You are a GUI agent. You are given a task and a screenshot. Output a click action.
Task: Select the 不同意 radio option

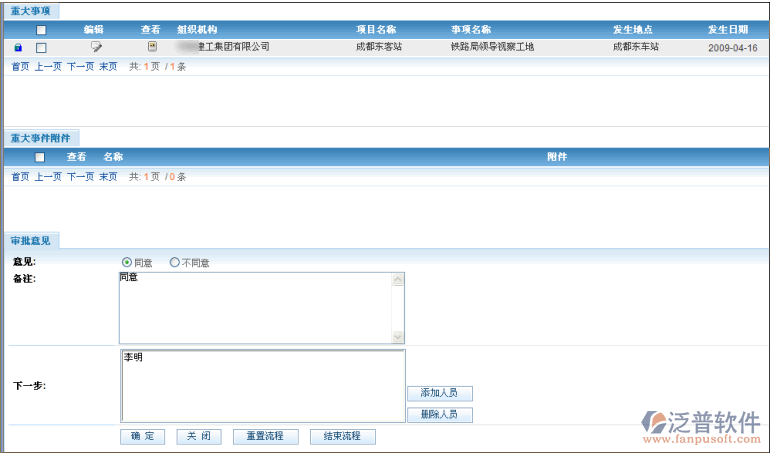tap(174, 262)
